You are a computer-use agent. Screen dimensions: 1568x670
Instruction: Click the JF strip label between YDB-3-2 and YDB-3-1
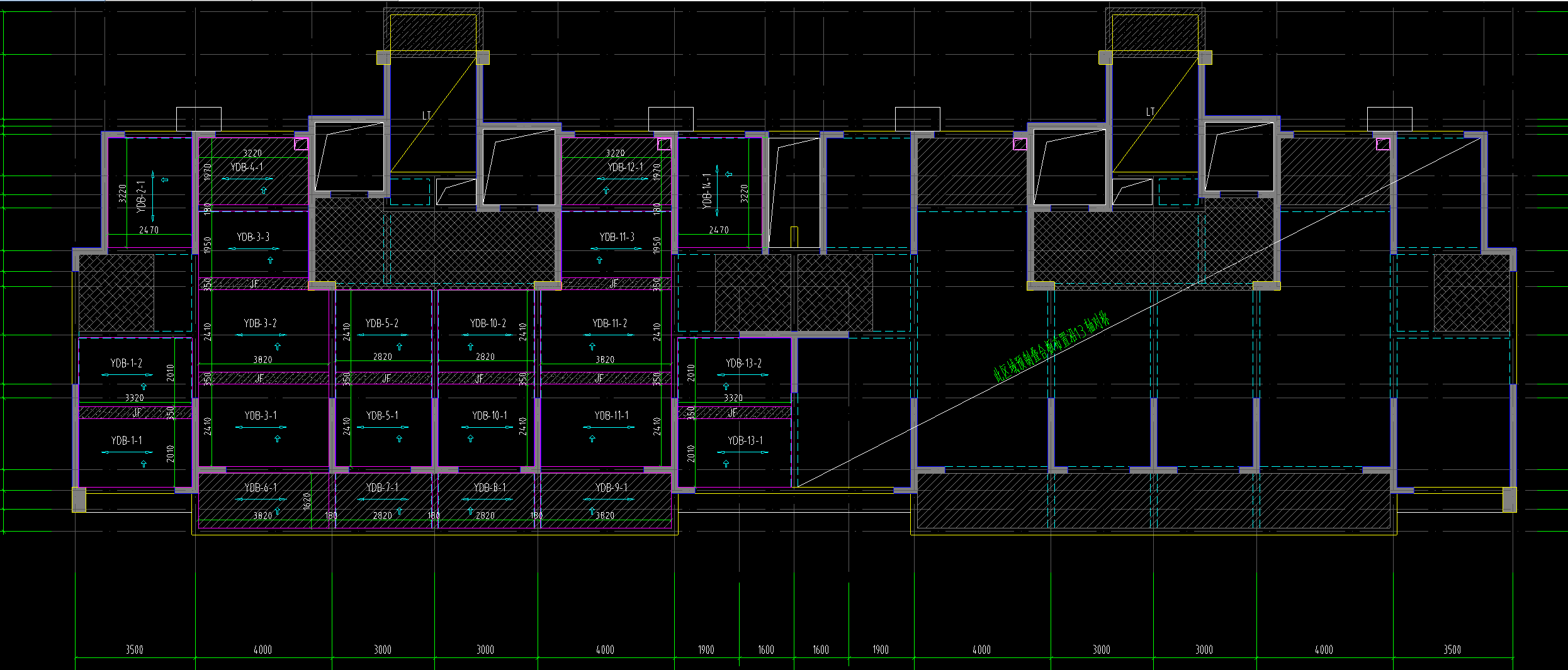pyautogui.click(x=259, y=378)
